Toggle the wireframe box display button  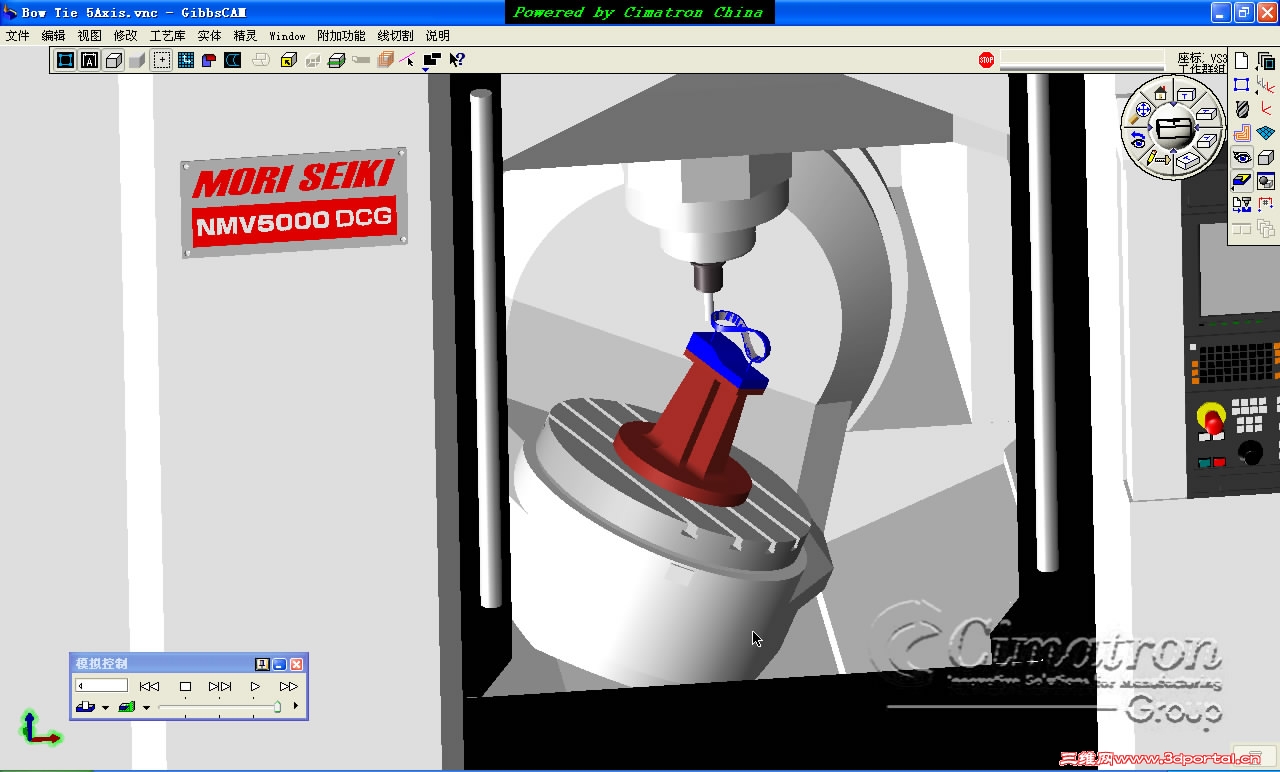[x=113, y=60]
